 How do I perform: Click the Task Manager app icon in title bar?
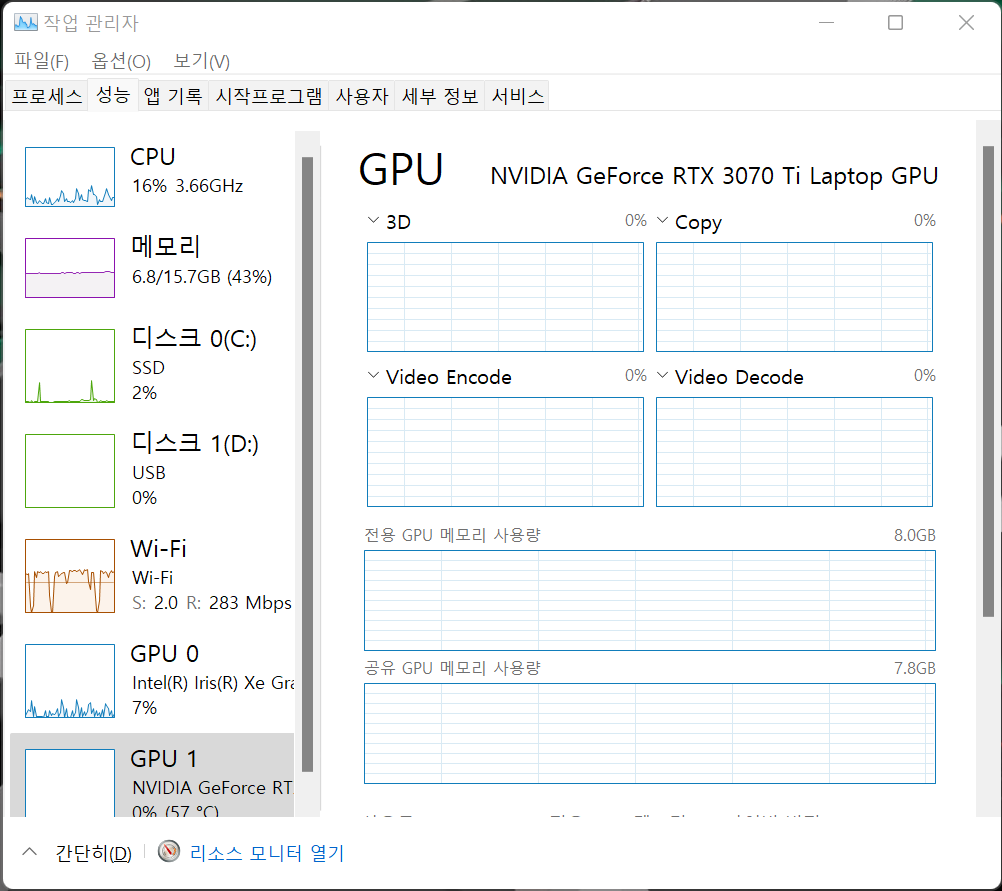(x=26, y=22)
